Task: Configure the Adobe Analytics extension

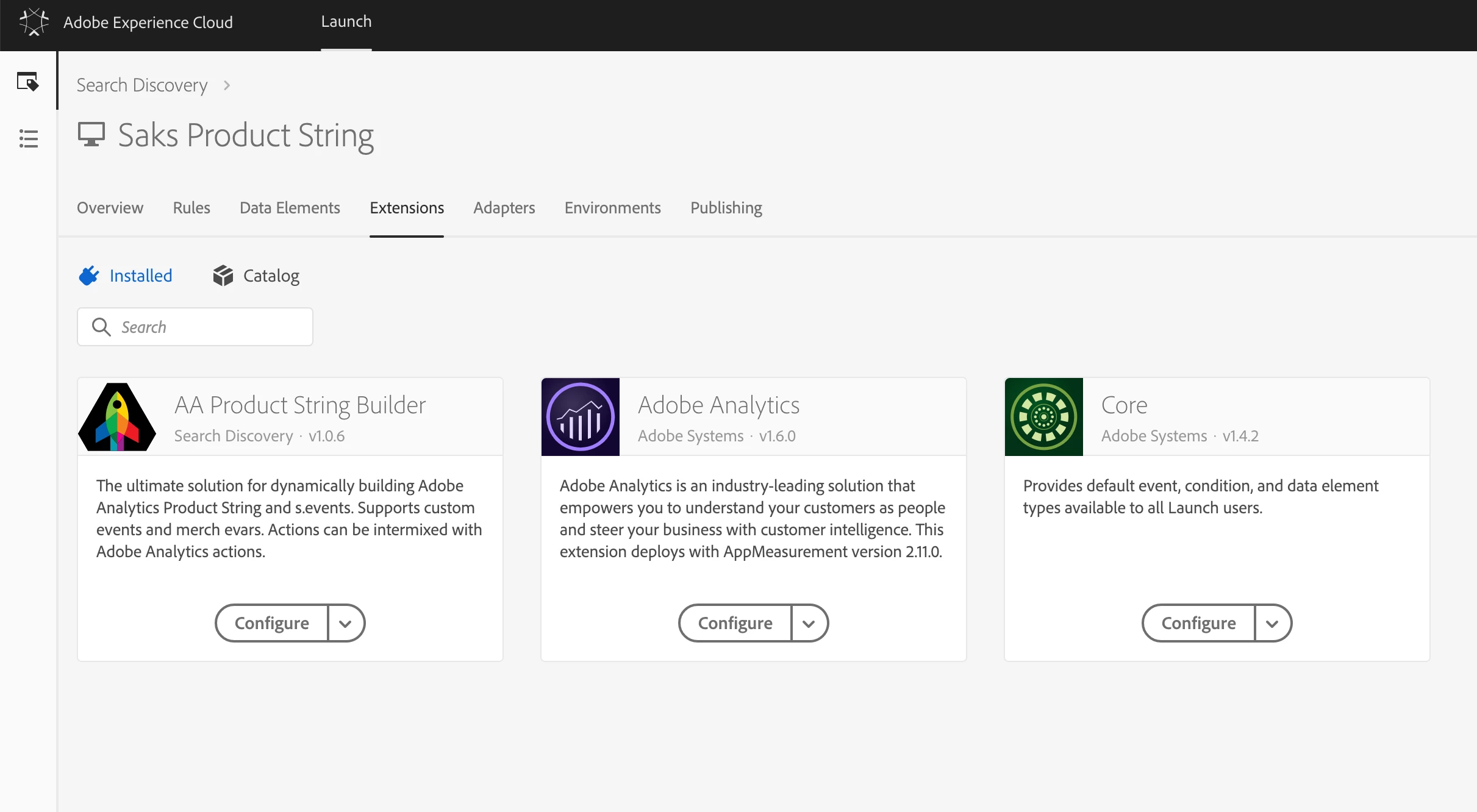Action: pyautogui.click(x=735, y=623)
